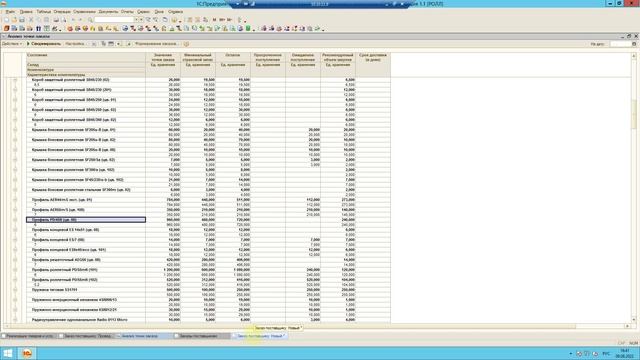640x360 pixels.
Task: Select the Пружина тяговая SS4701 row name
Action: point(54,290)
